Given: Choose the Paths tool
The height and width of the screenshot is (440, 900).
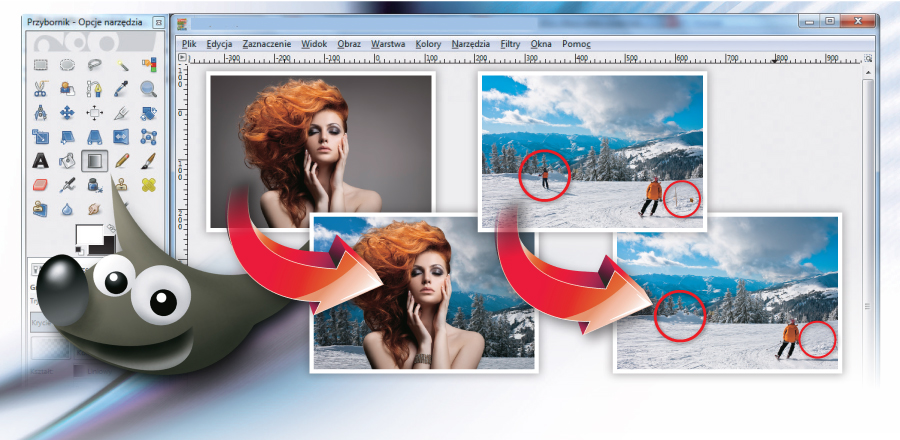Looking at the screenshot, I should pyautogui.click(x=94, y=89).
